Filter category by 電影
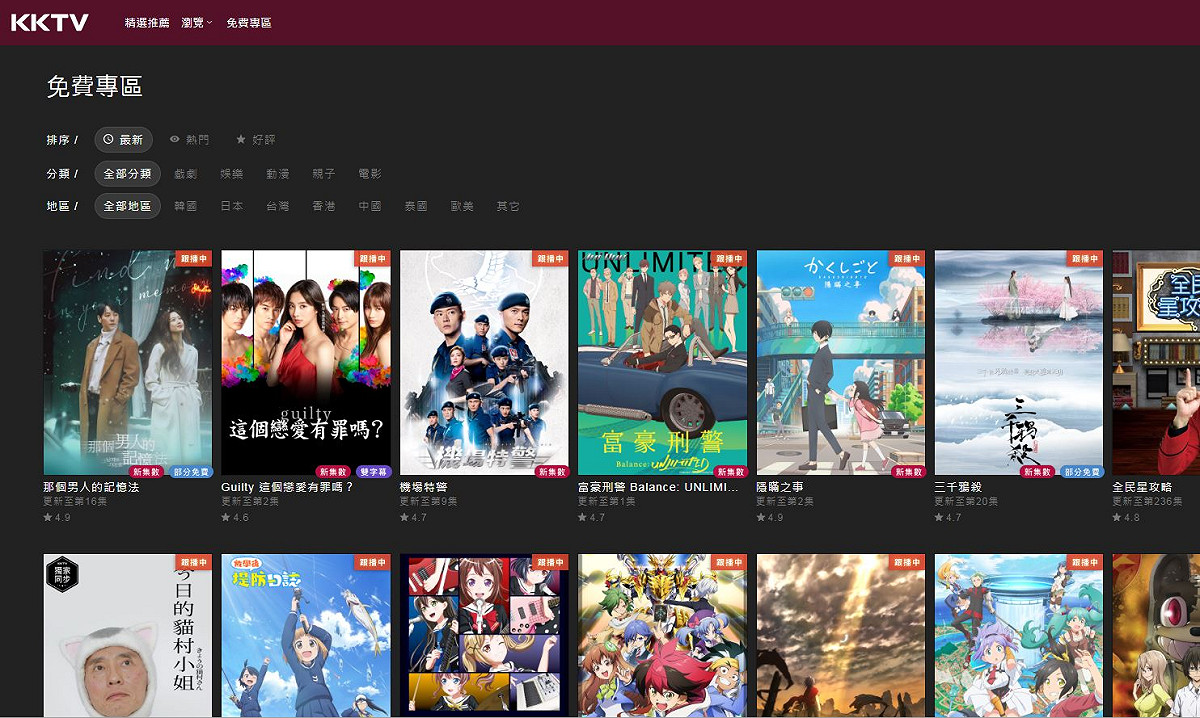This screenshot has height=718, width=1200. 369,174
